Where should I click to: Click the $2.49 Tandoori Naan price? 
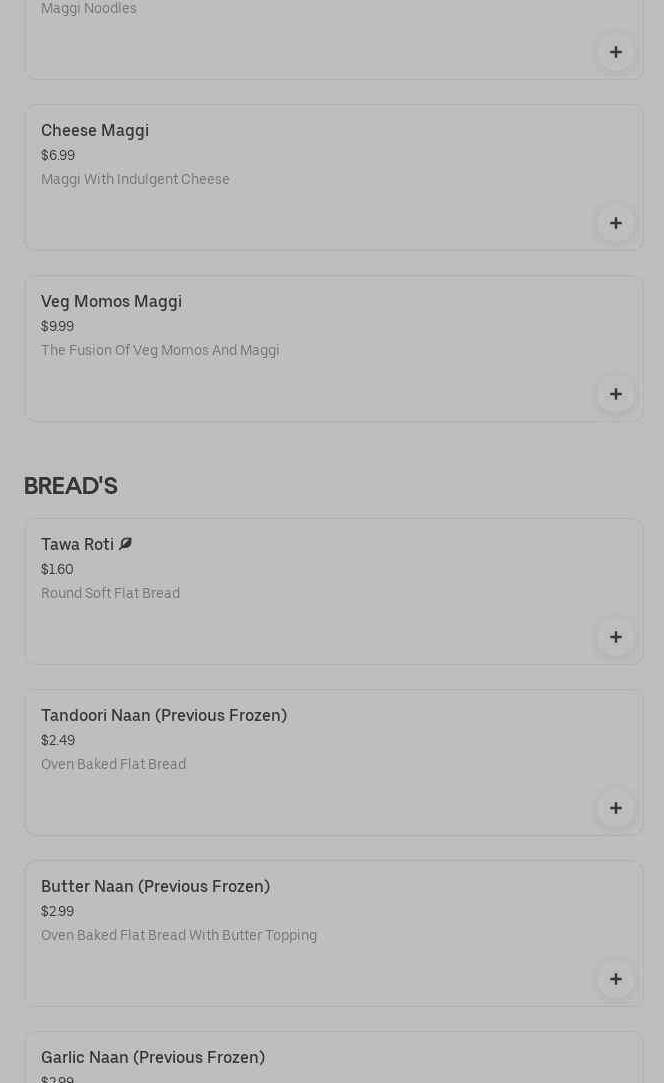58,741
